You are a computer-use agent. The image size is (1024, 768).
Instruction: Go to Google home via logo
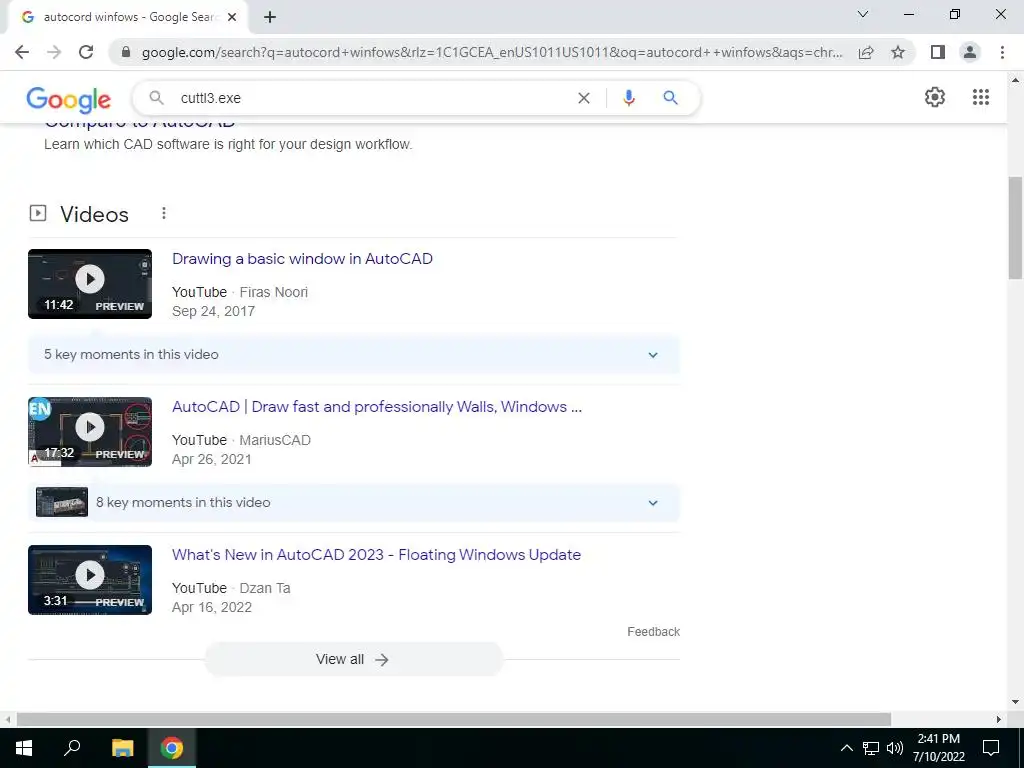[69, 99]
